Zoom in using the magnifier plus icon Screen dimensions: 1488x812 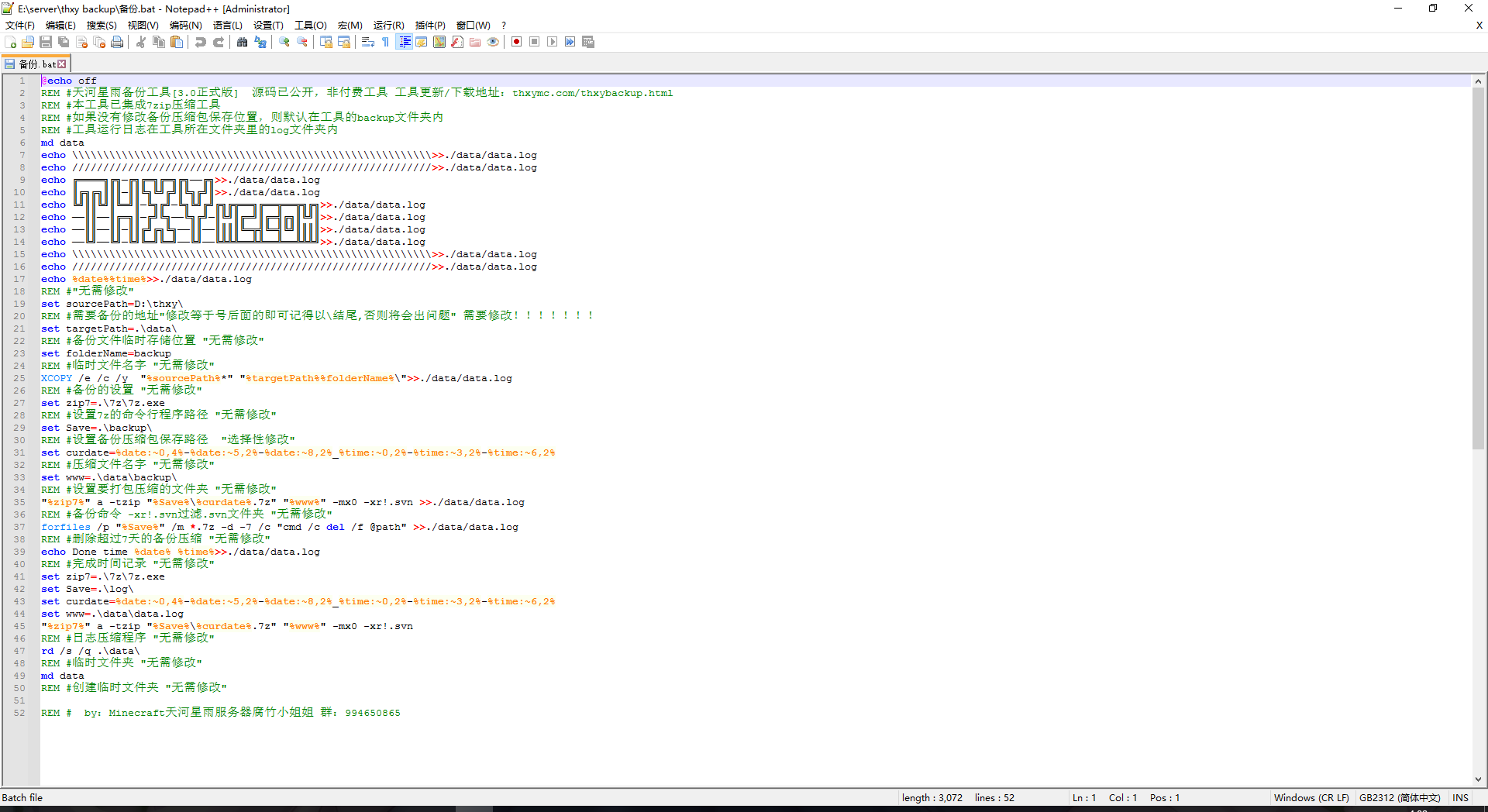coord(284,42)
